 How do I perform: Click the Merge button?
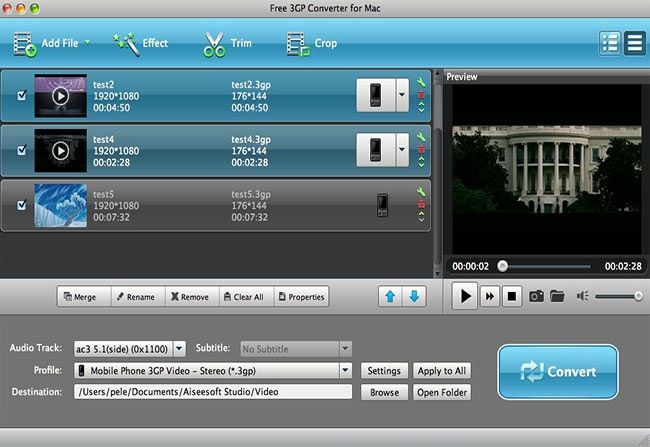(81, 297)
